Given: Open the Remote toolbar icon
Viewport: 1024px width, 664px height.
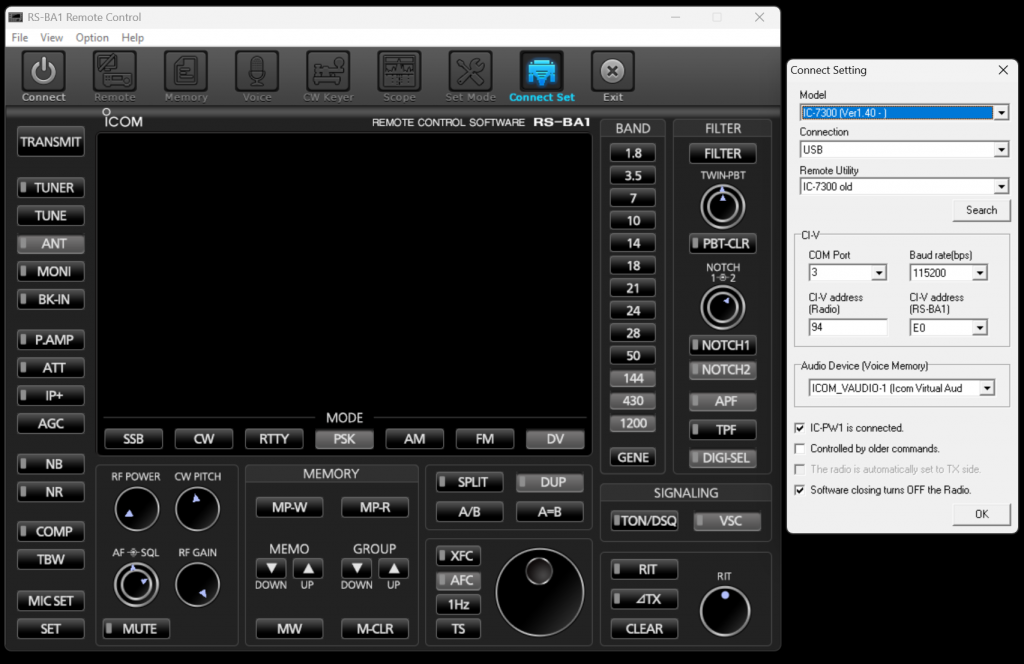Looking at the screenshot, I should tap(114, 73).
